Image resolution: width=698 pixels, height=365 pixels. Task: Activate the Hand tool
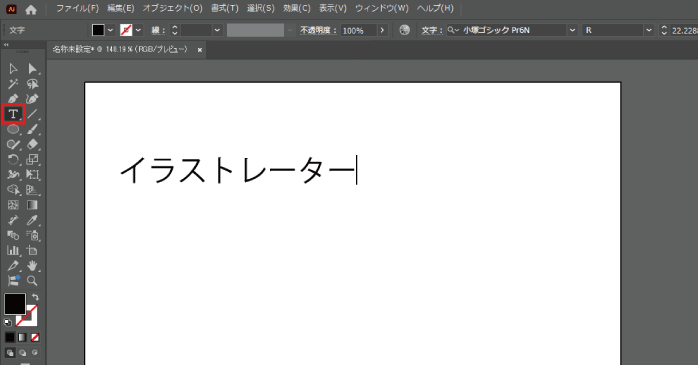[32, 265]
